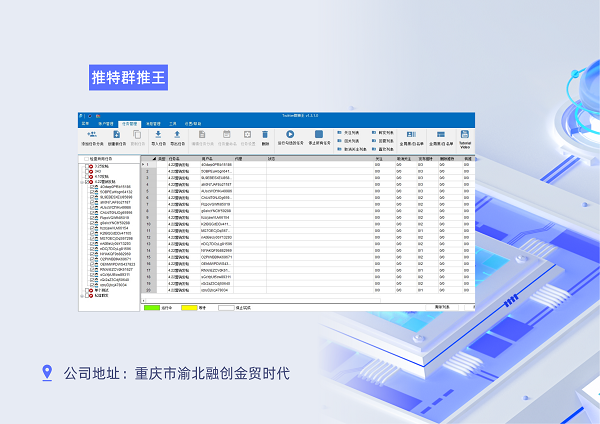Tick the checkbox of the second-to-last tree group

point(87,290)
